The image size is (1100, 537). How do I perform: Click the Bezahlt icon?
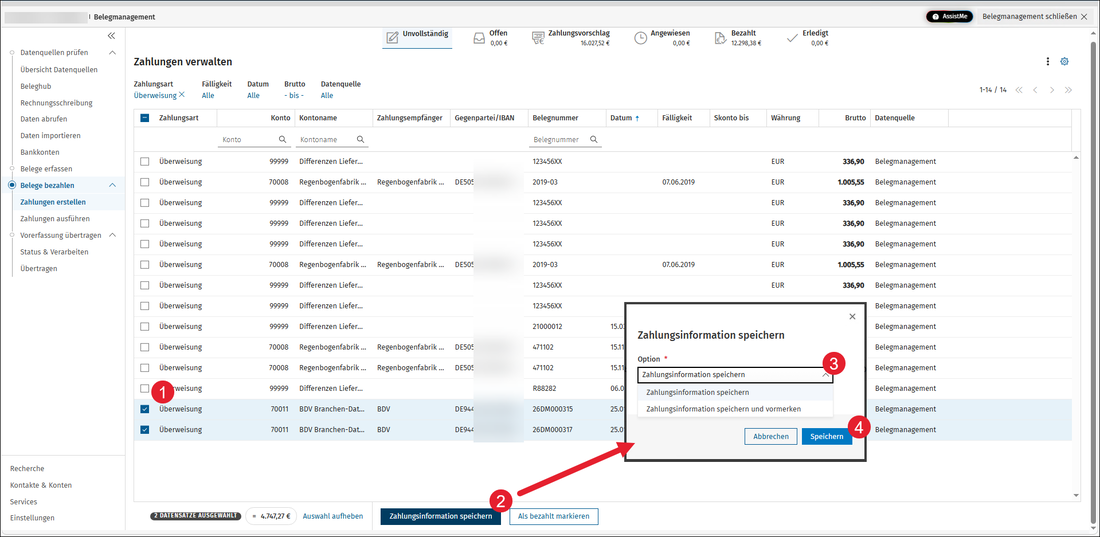pyautogui.click(x=720, y=38)
